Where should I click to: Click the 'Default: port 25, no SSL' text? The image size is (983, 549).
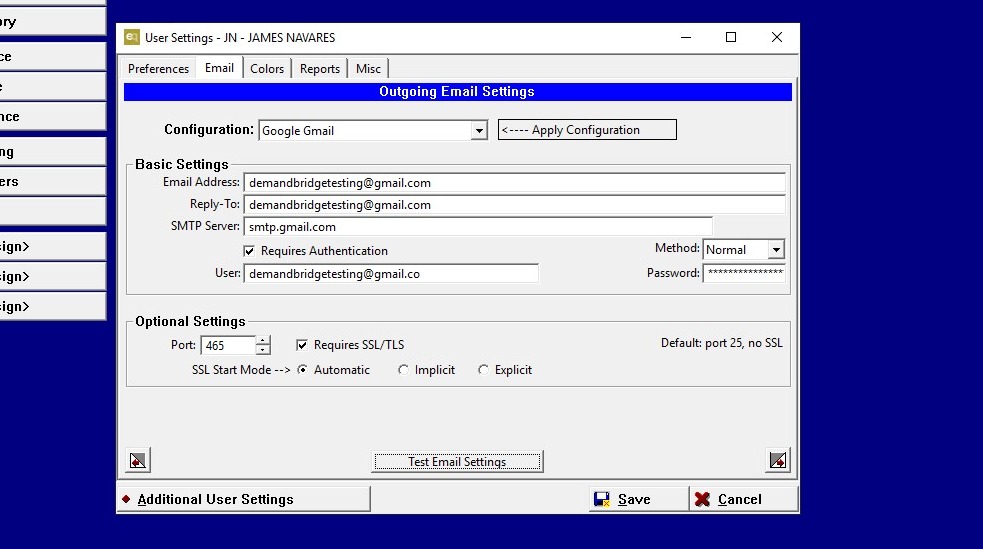point(722,343)
